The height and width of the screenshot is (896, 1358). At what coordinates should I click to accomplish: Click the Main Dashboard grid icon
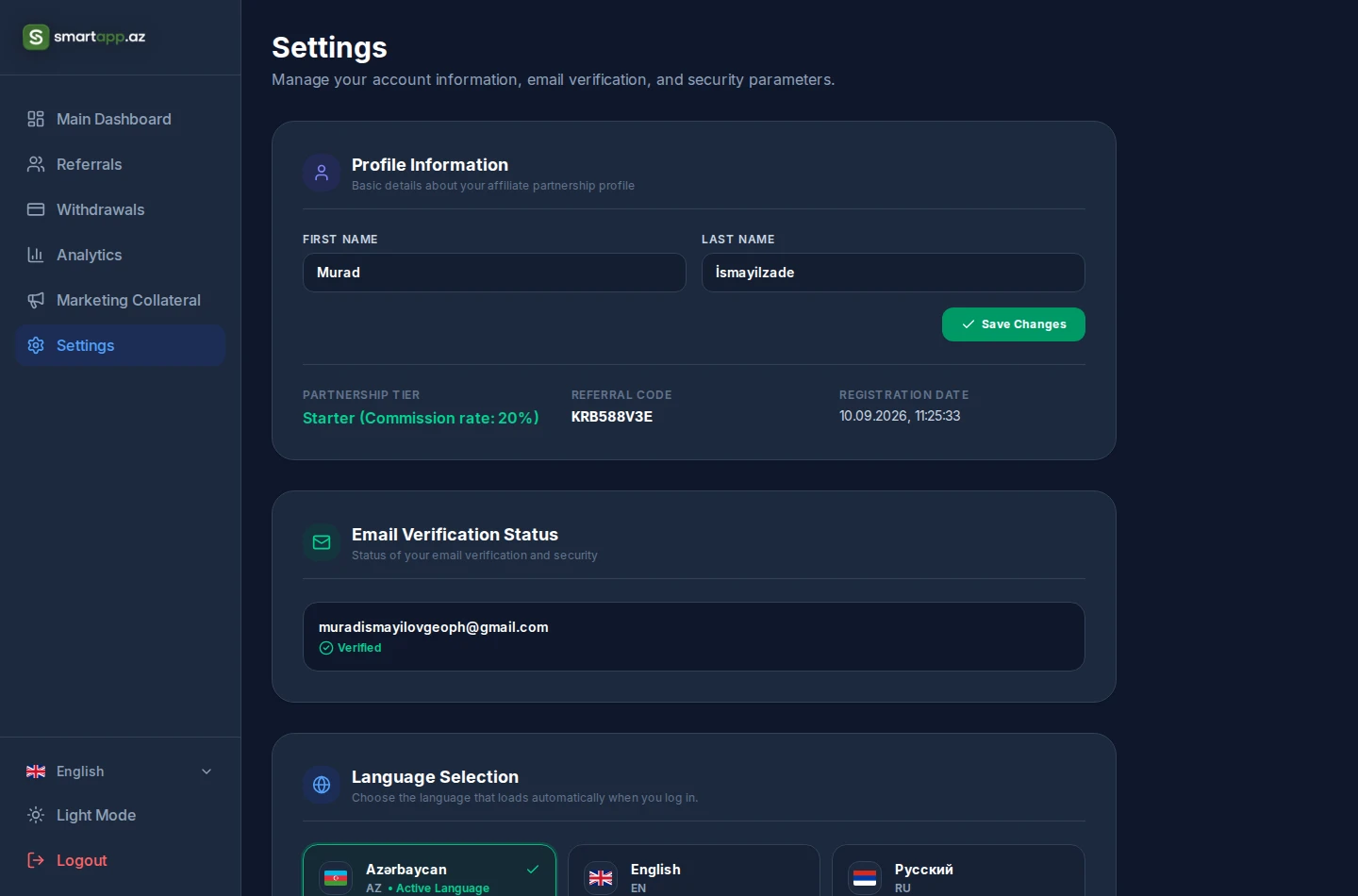coord(36,119)
